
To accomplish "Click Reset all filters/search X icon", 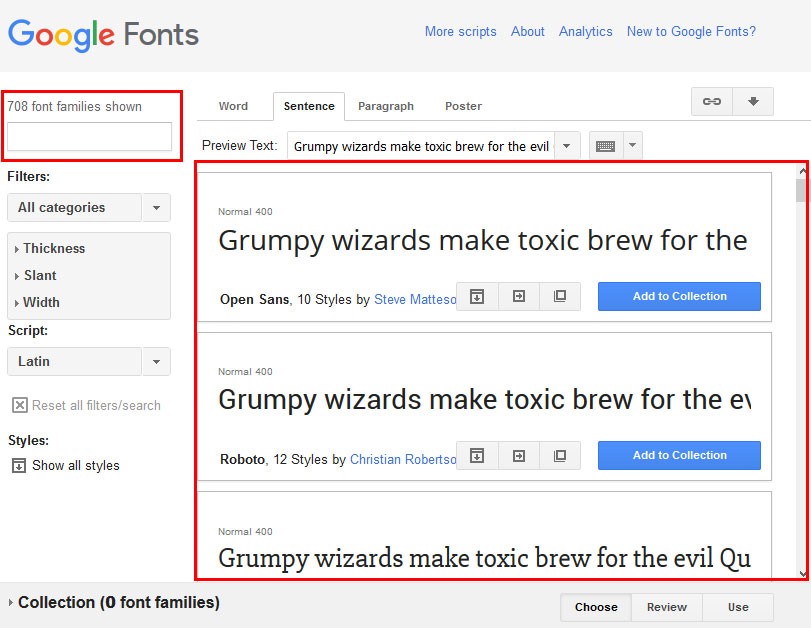I will (x=20, y=405).
